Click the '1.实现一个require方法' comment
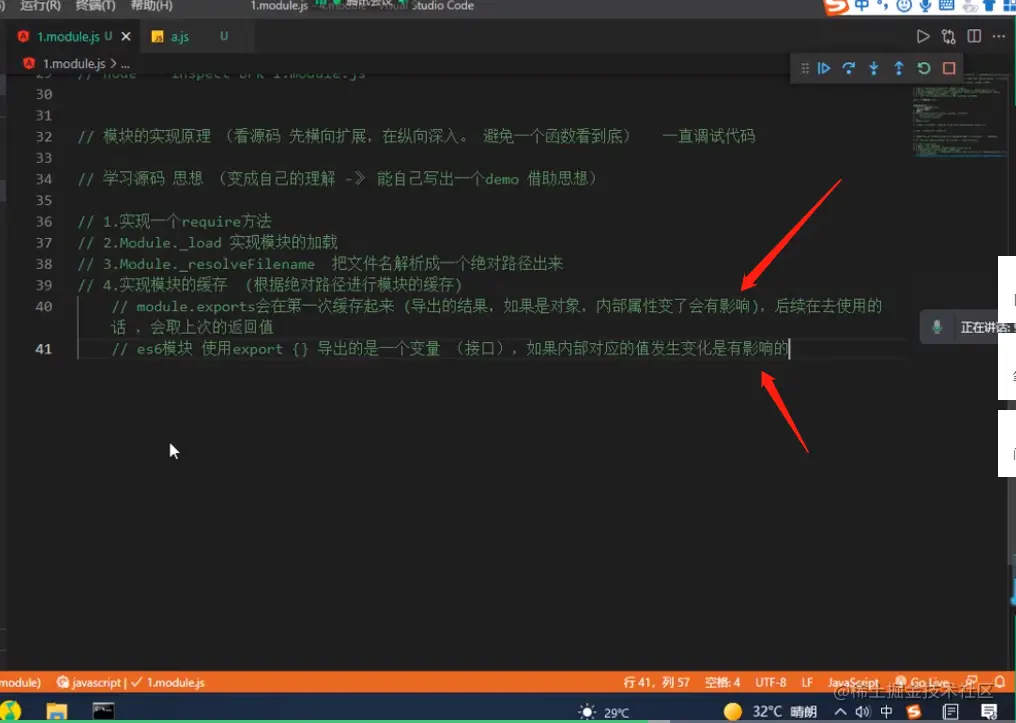The height and width of the screenshot is (723, 1016). tap(174, 222)
